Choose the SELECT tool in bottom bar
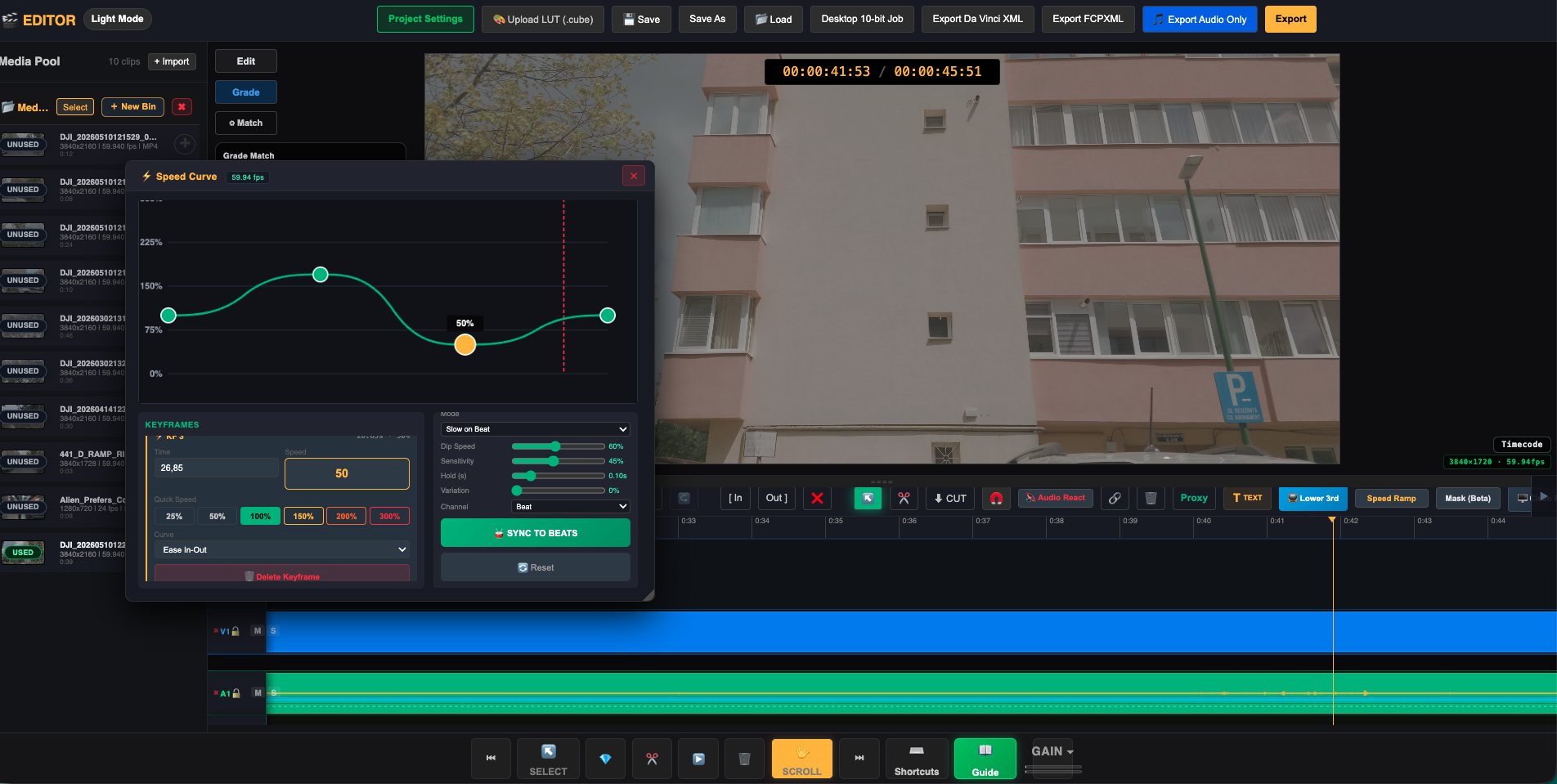 pos(548,759)
